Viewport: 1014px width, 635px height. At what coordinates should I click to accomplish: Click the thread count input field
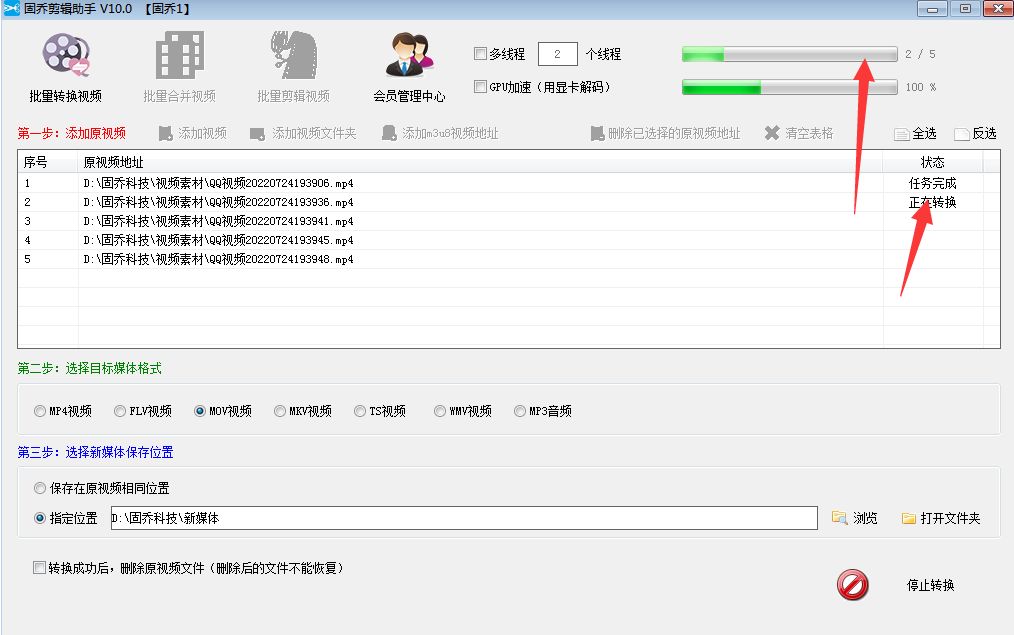[x=557, y=54]
